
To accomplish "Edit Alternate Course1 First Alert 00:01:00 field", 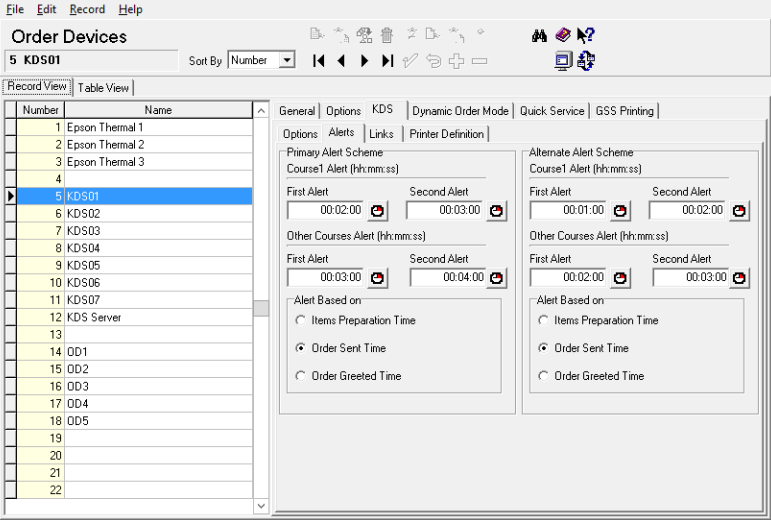I will pos(568,210).
